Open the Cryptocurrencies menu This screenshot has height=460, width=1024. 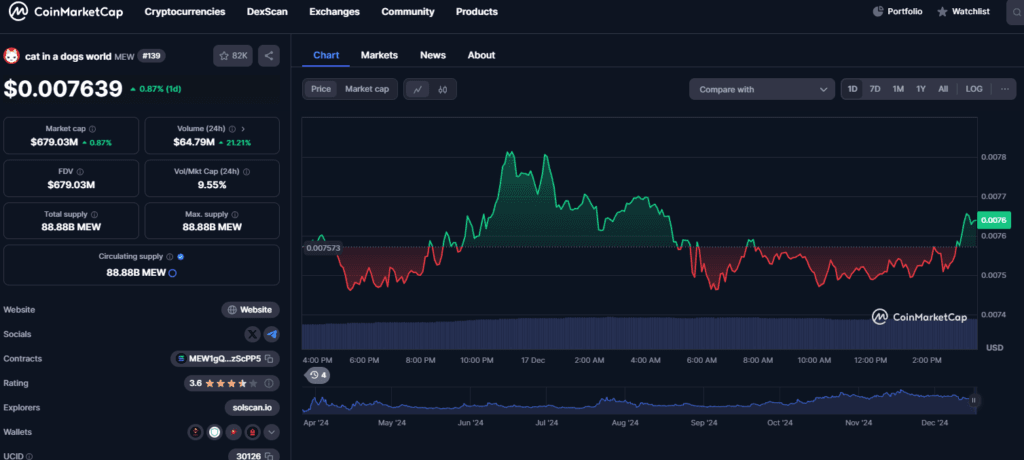[x=185, y=12]
